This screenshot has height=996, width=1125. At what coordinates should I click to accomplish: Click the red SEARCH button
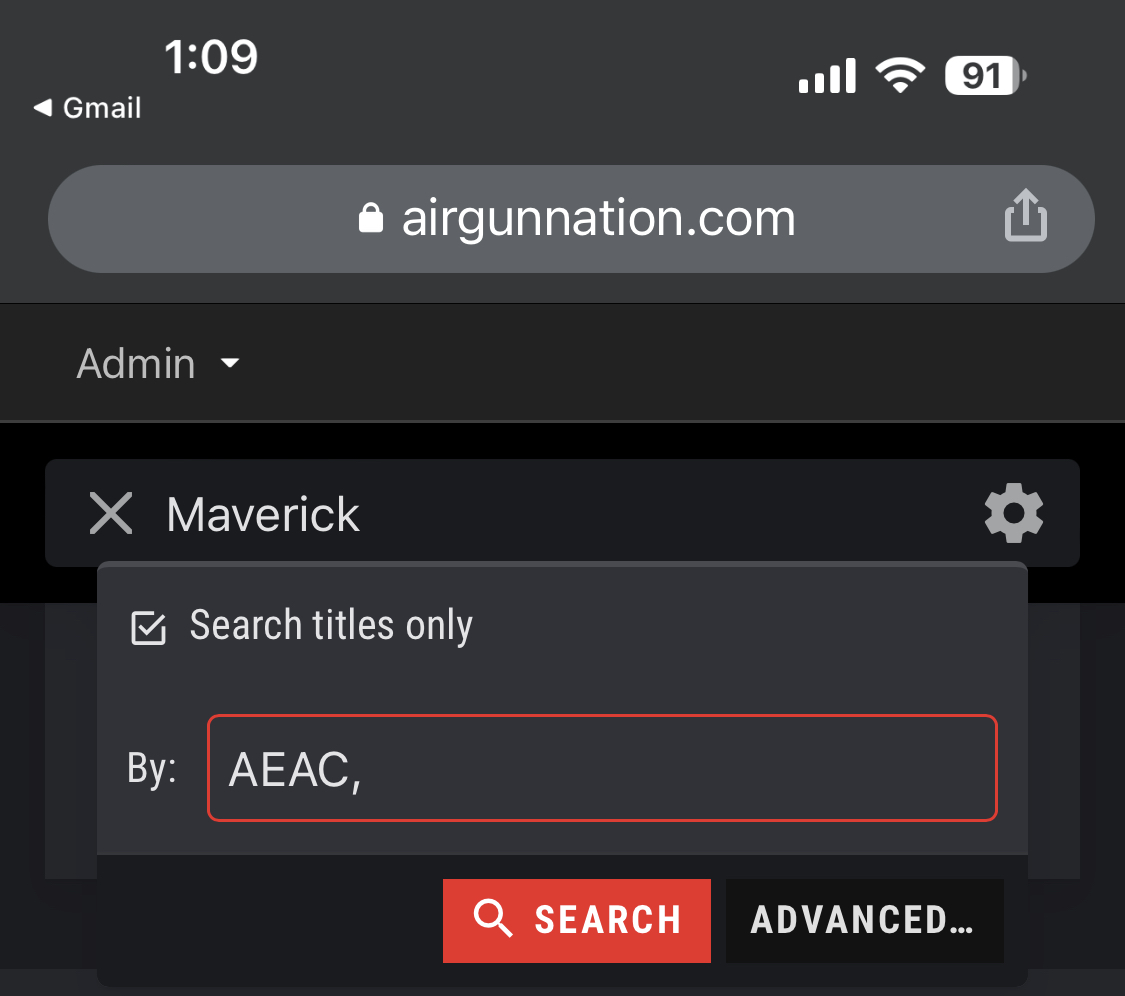pyautogui.click(x=577, y=921)
